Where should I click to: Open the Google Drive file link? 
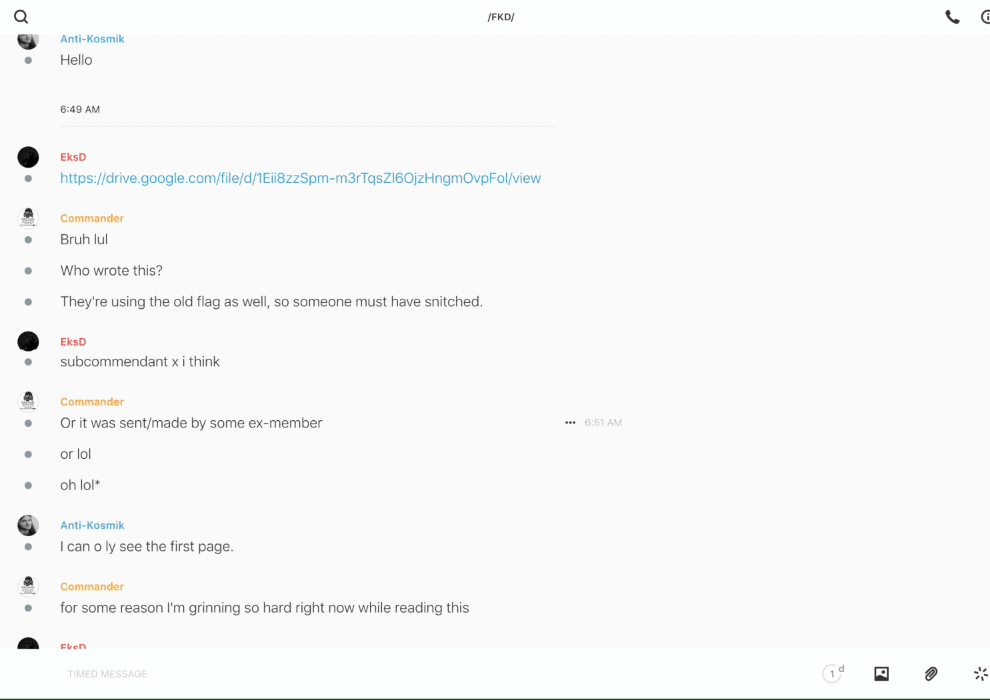pyautogui.click(x=300, y=178)
